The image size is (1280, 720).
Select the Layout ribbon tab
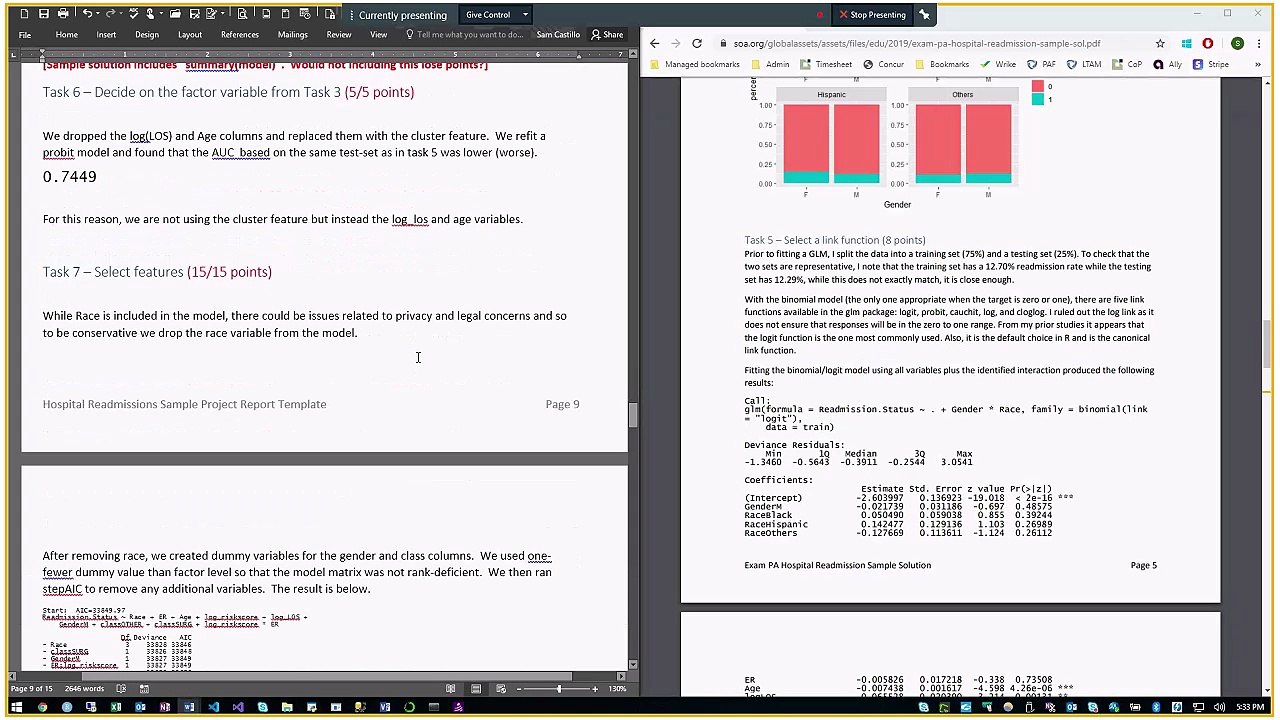(x=189, y=34)
